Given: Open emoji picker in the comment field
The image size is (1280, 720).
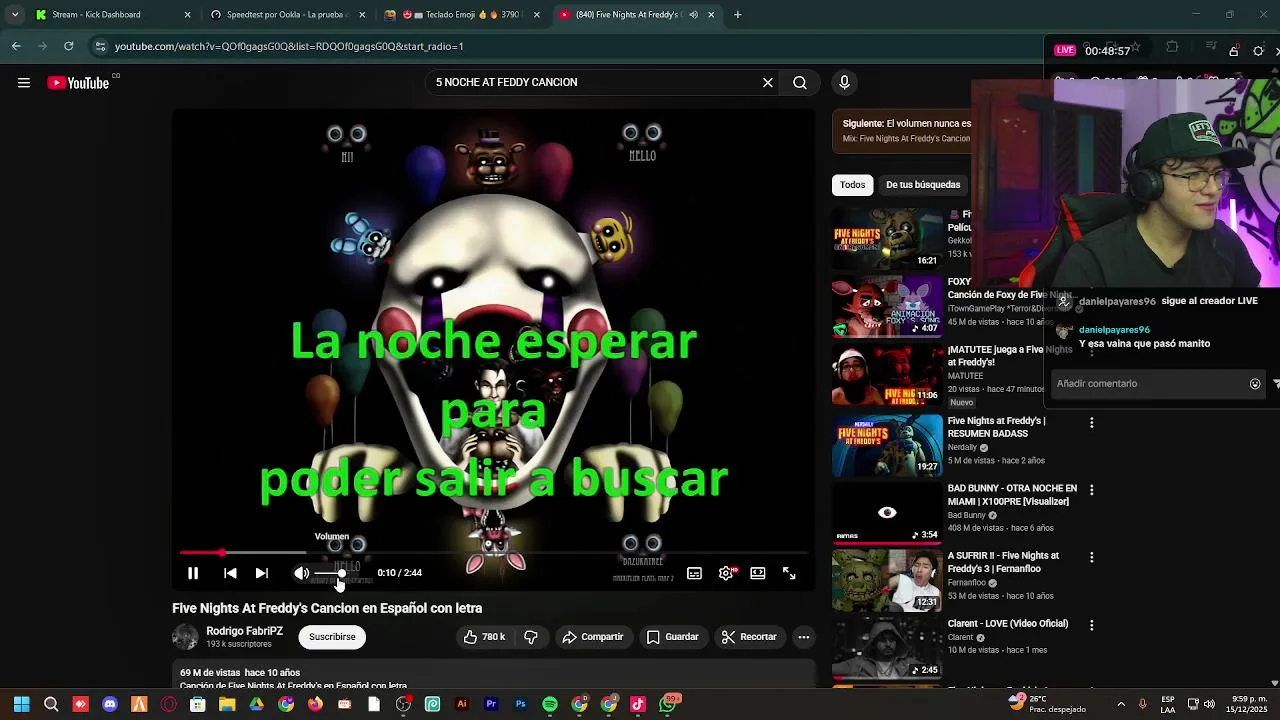Looking at the screenshot, I should click(x=1255, y=384).
